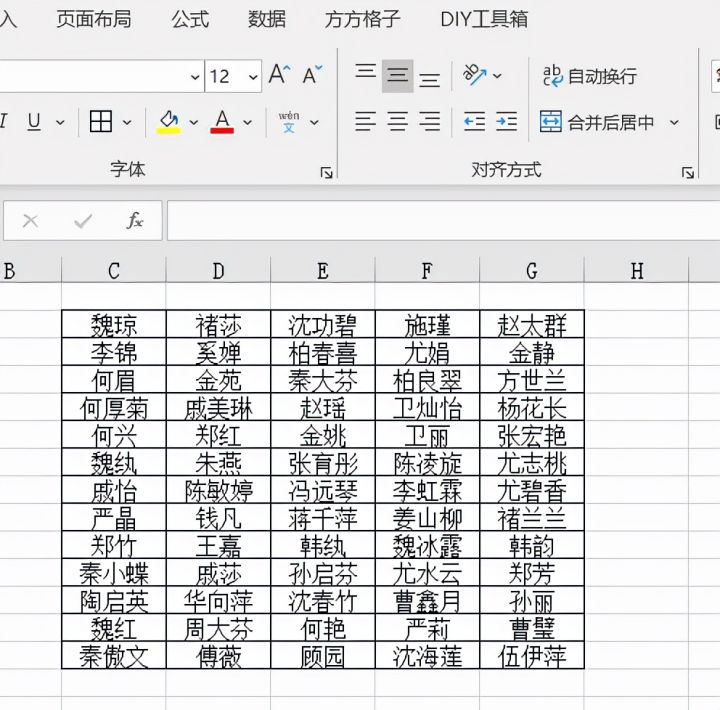Select column C header

pos(114,270)
